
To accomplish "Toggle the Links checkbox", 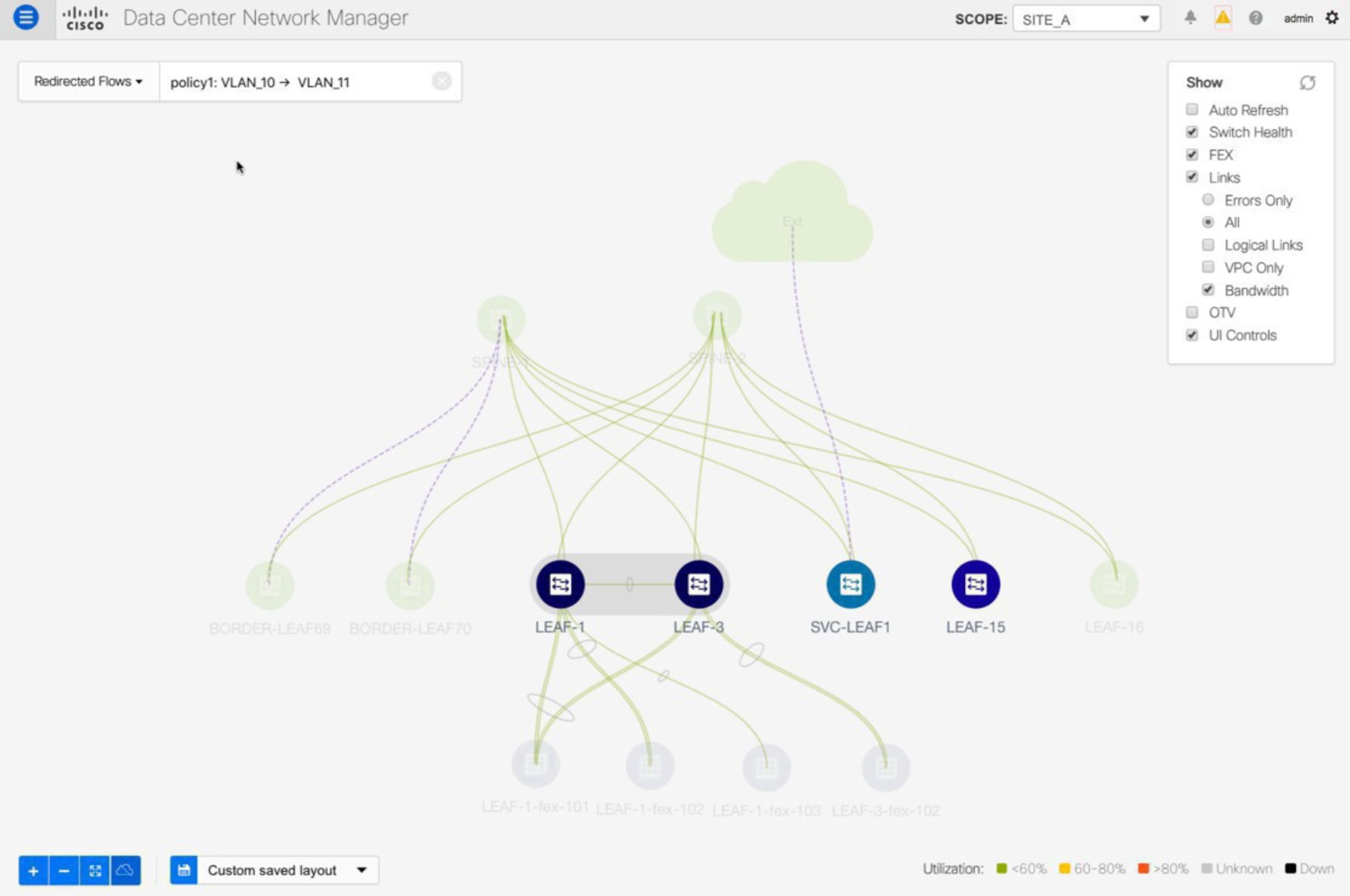I will point(1192,177).
